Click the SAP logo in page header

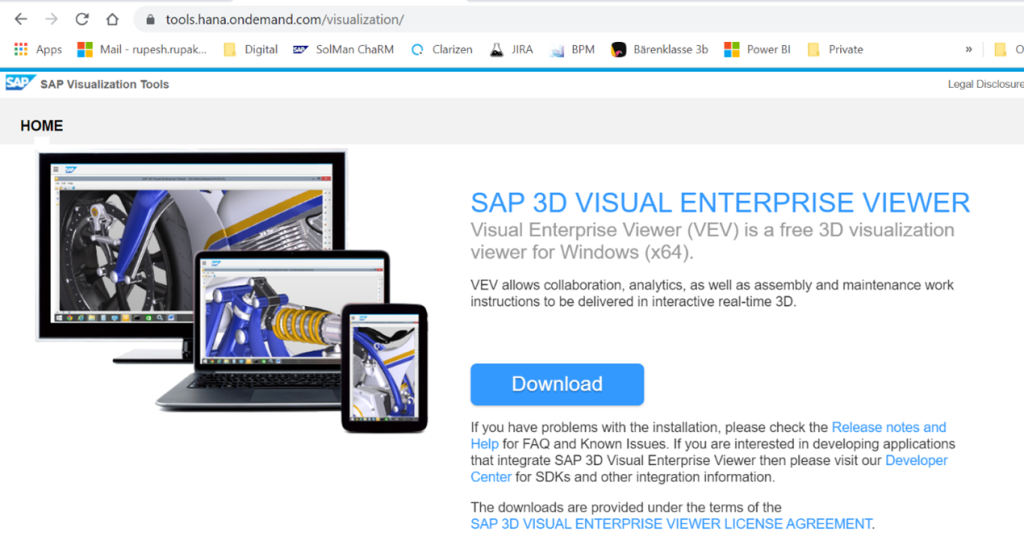(18, 84)
